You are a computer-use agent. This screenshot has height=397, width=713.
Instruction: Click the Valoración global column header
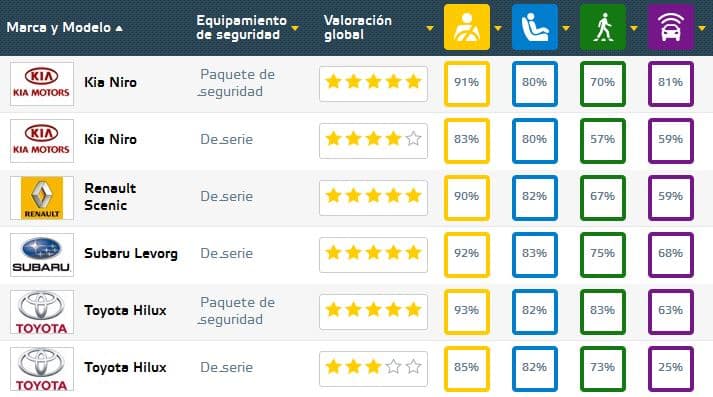coord(358,27)
